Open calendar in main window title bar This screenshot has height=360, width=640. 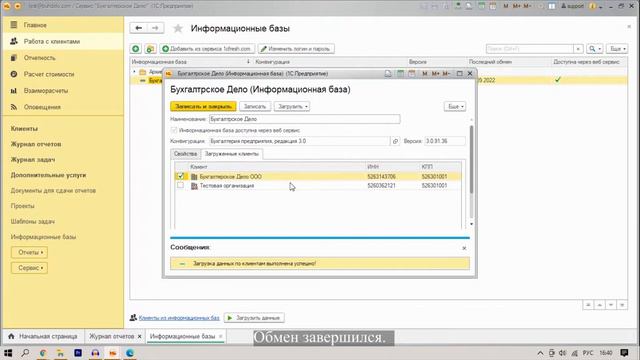click(x=493, y=6)
